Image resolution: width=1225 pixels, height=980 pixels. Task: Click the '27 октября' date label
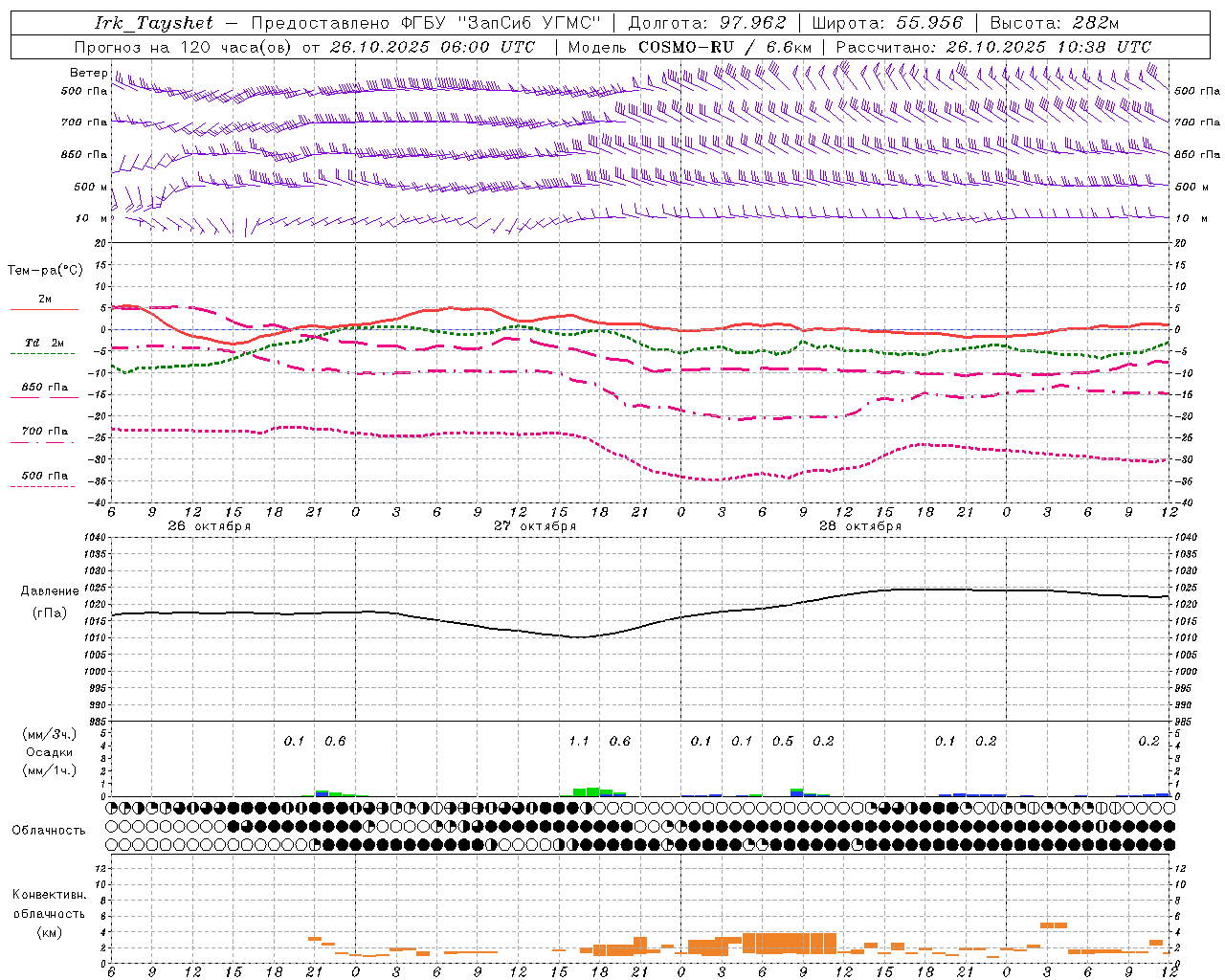(535, 526)
